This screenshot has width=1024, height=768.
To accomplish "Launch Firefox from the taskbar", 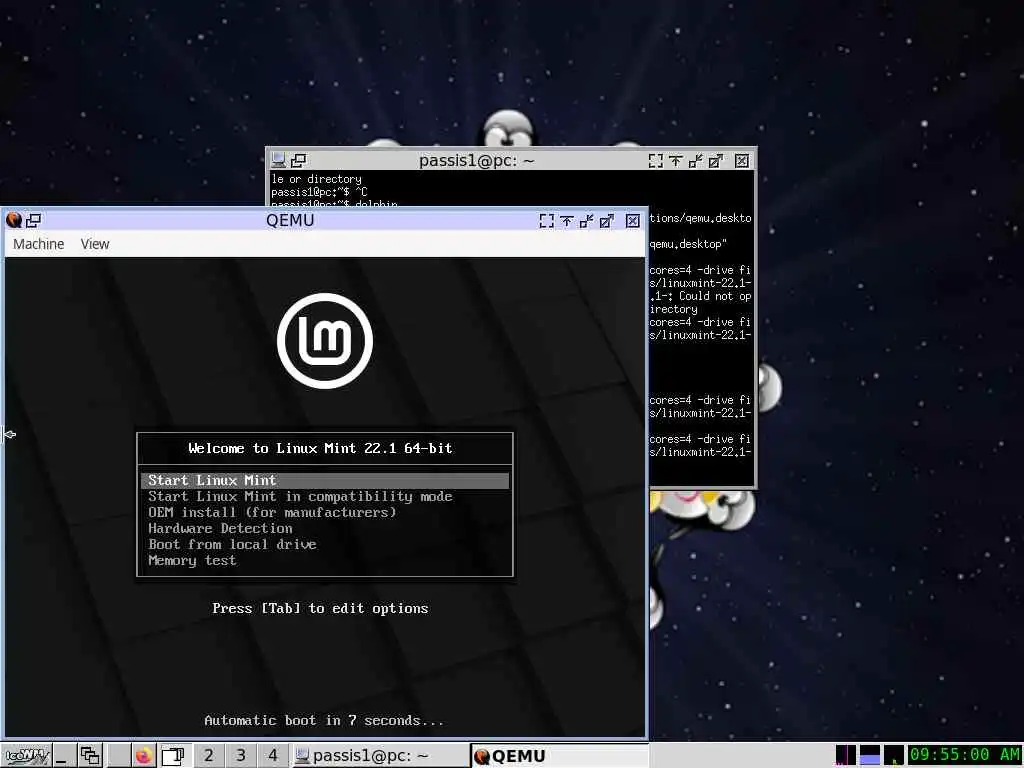I will pos(144,756).
